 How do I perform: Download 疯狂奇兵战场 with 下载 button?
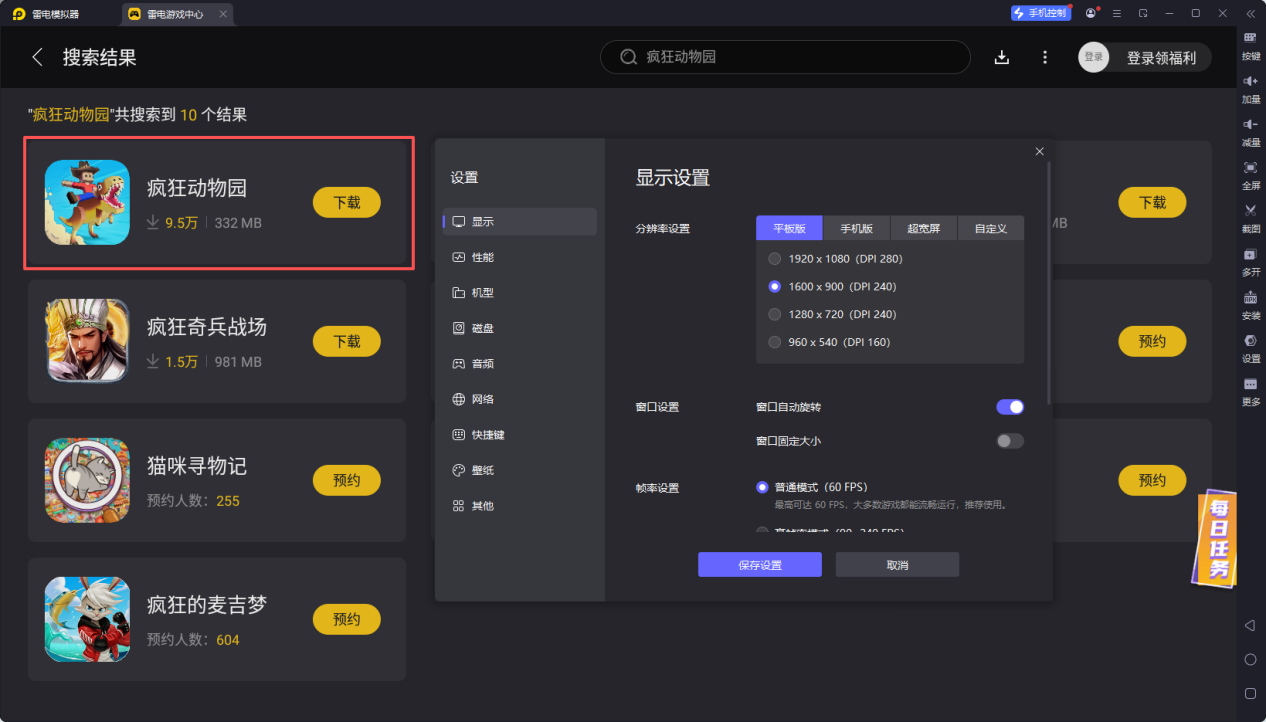coord(347,341)
